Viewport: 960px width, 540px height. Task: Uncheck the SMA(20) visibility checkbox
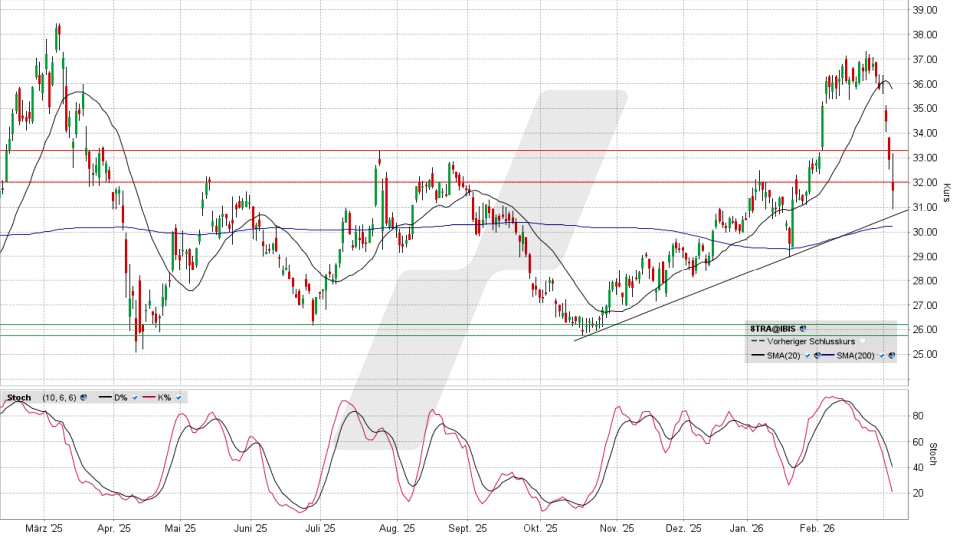point(806,354)
